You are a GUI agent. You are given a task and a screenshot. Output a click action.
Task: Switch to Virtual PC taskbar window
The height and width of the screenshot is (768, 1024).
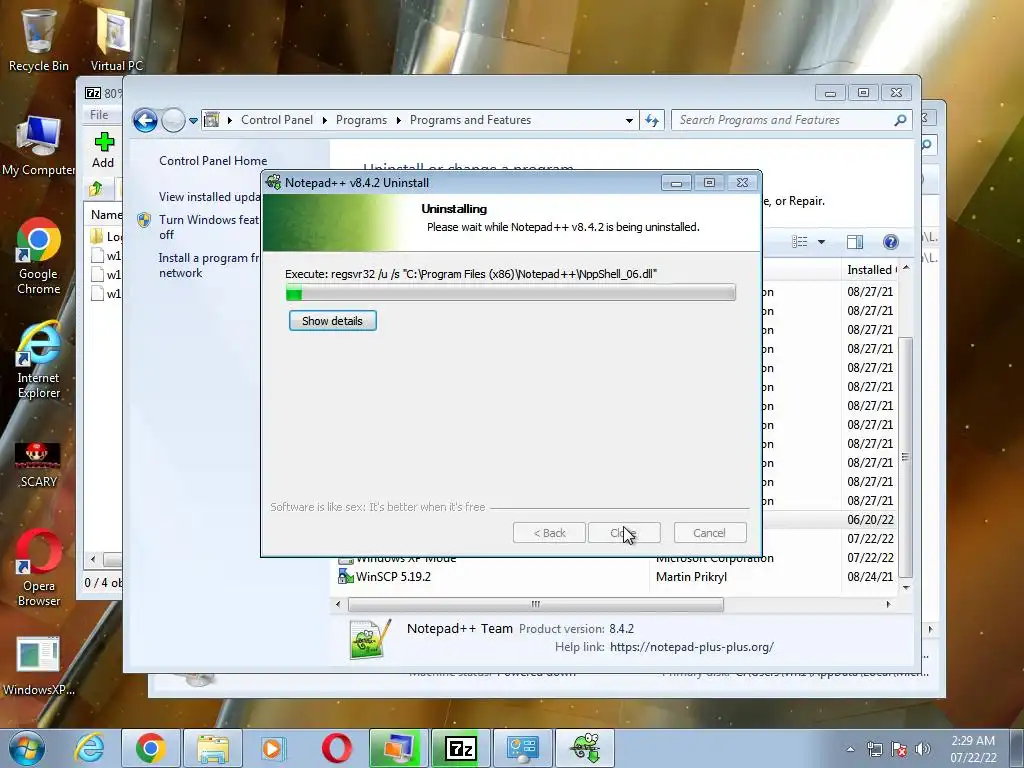click(398, 748)
